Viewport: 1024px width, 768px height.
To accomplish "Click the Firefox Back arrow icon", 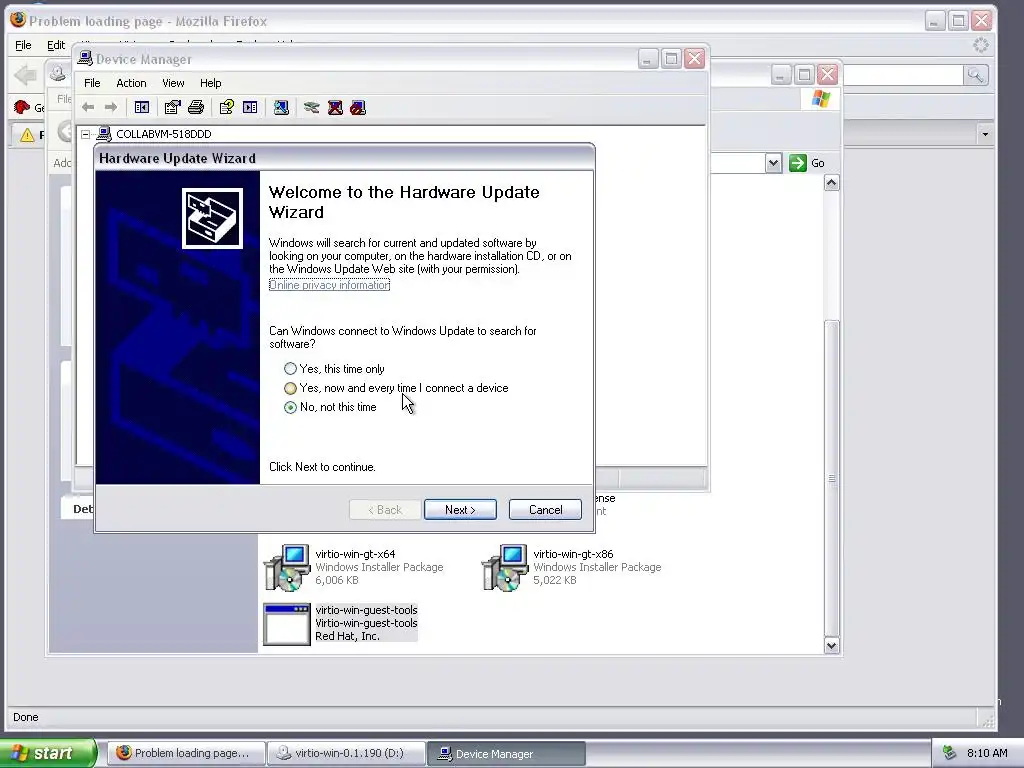I will click(25, 75).
